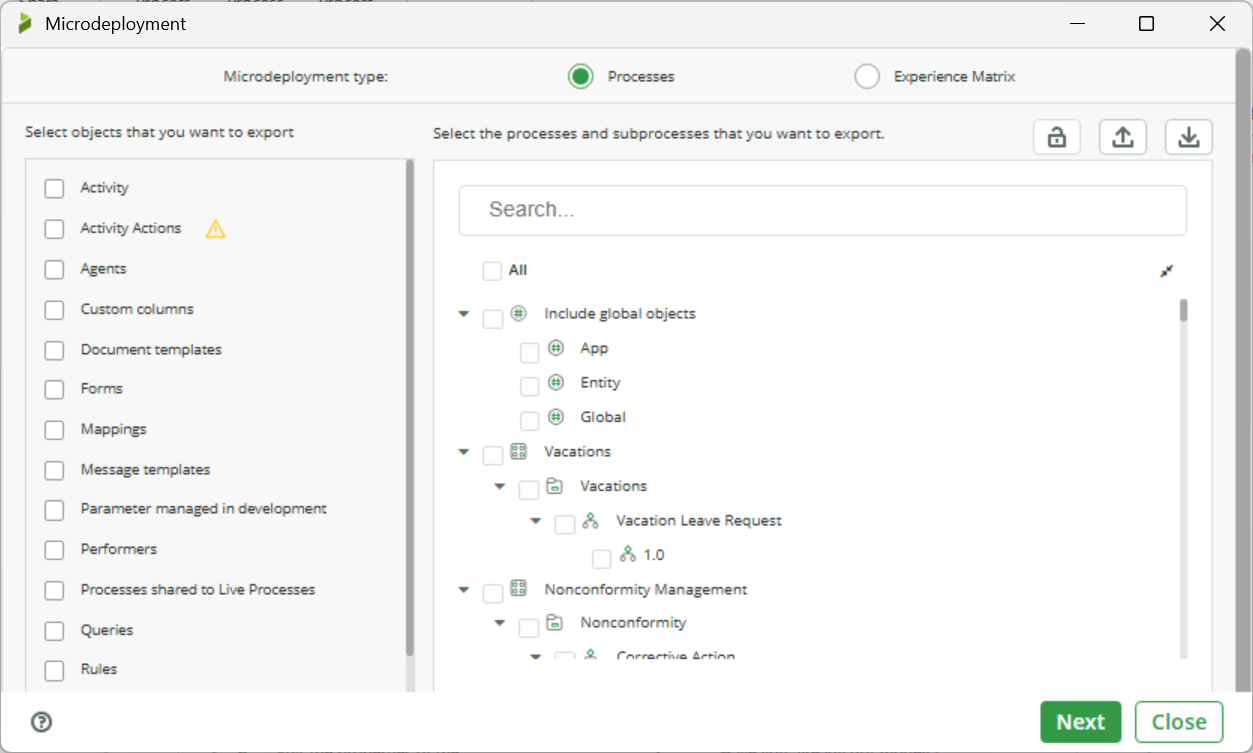Check the Rules checkbox
Viewport: 1253px width, 753px height.
(x=54, y=670)
